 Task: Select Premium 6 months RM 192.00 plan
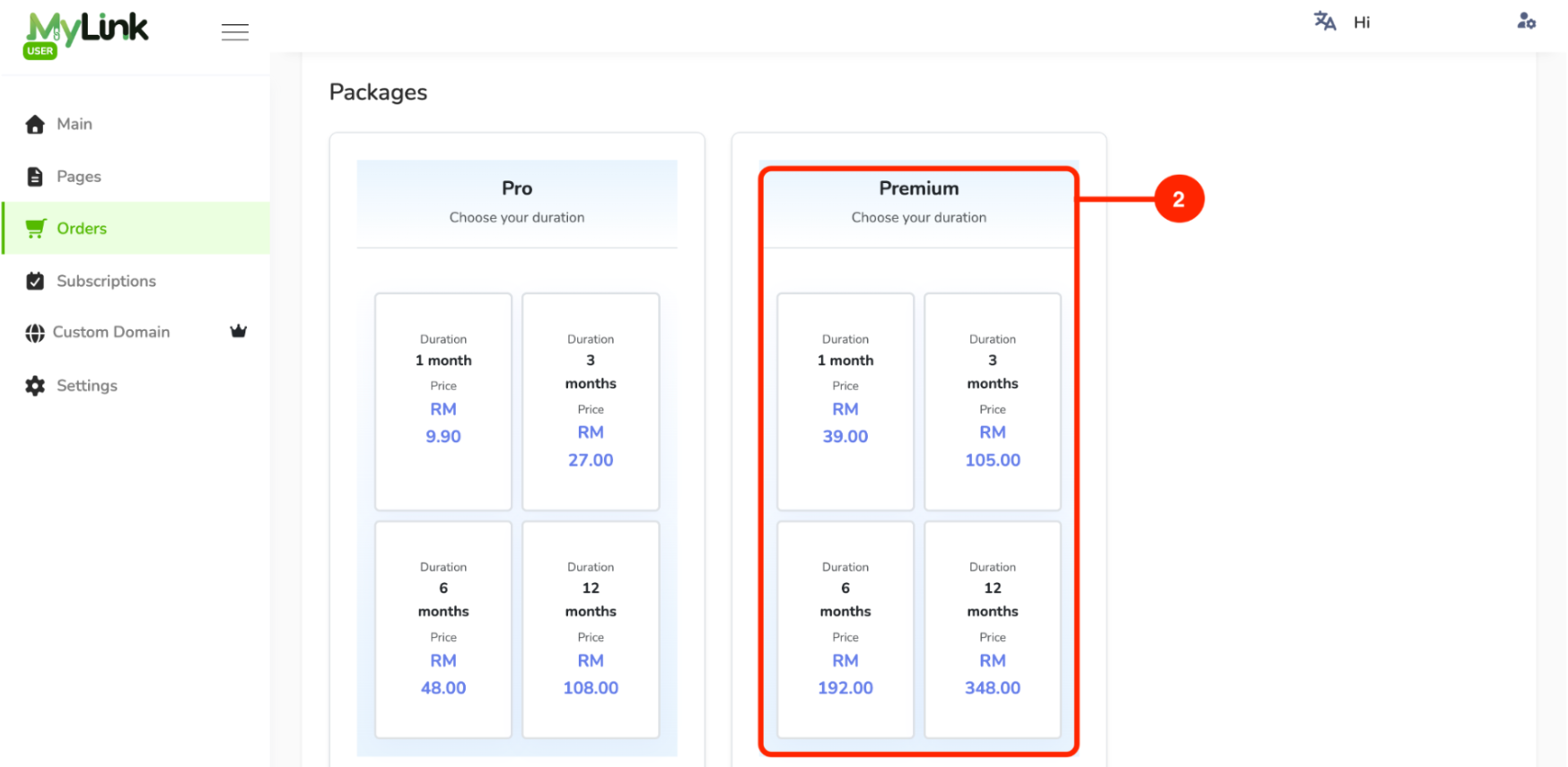845,630
